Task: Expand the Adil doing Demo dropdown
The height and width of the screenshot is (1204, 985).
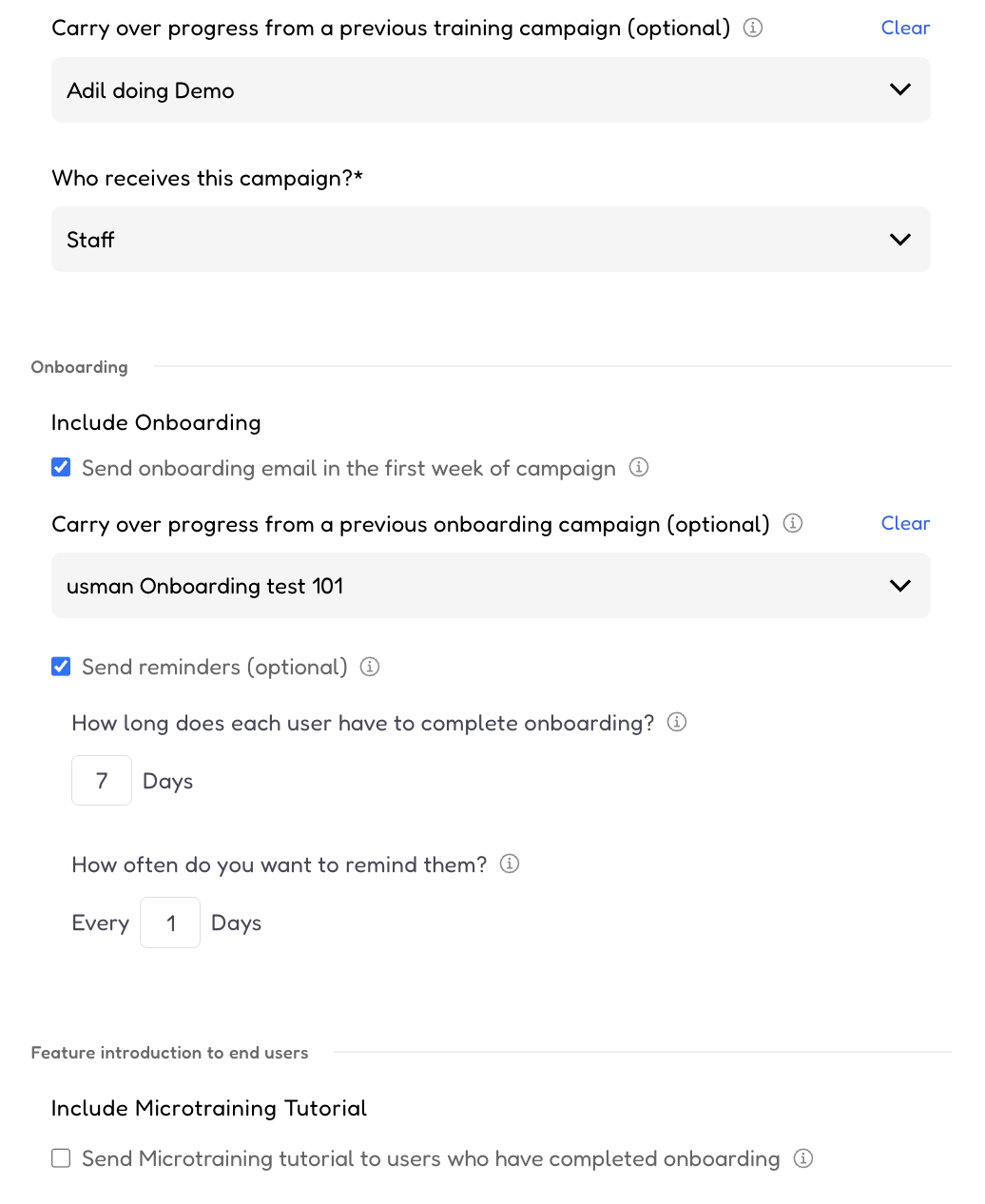Action: pyautogui.click(x=491, y=90)
